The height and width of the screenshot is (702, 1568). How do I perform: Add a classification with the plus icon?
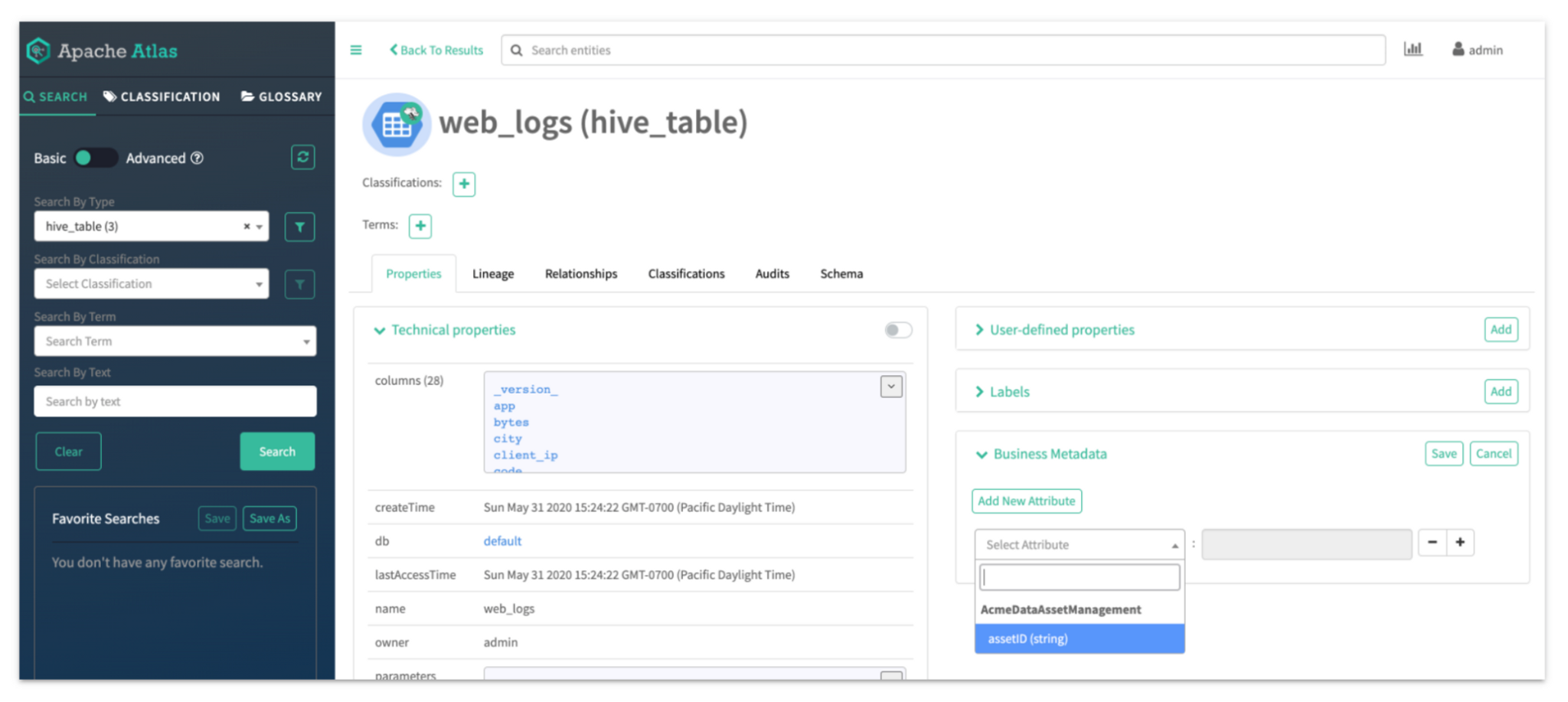tap(464, 184)
